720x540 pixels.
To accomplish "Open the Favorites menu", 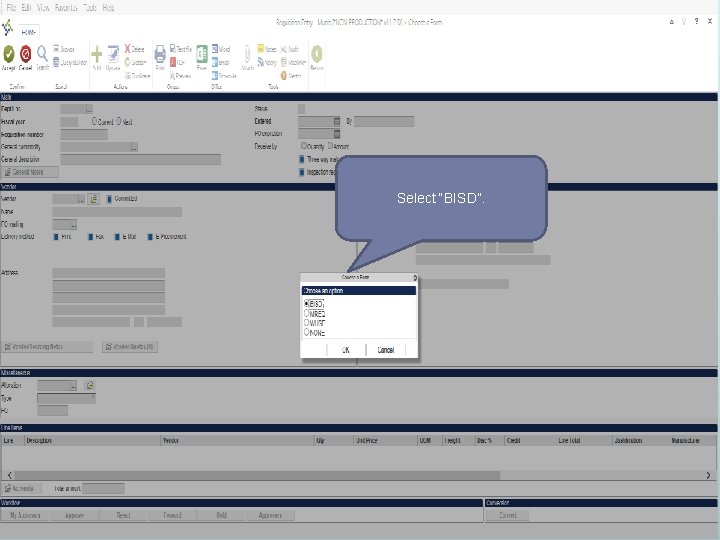I will (x=66, y=7).
